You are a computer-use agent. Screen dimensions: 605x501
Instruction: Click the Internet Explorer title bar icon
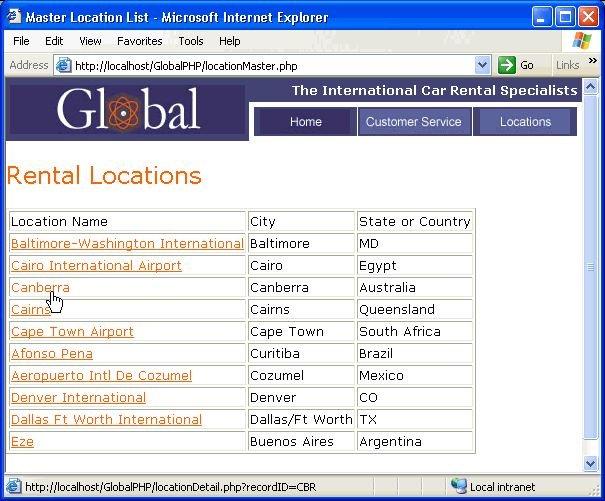click(x=14, y=16)
